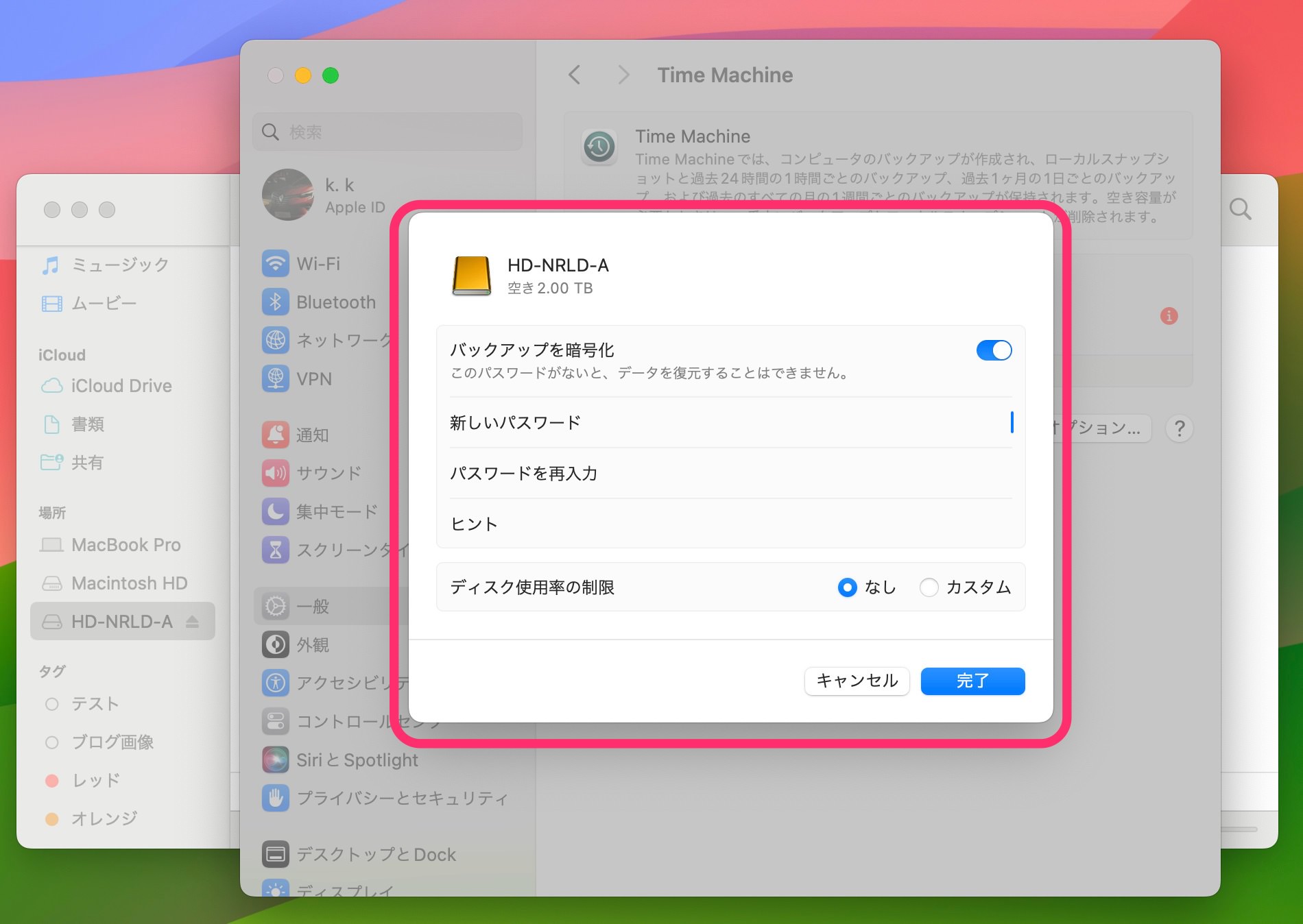Open 書類 in Finder sidebar

122,424
